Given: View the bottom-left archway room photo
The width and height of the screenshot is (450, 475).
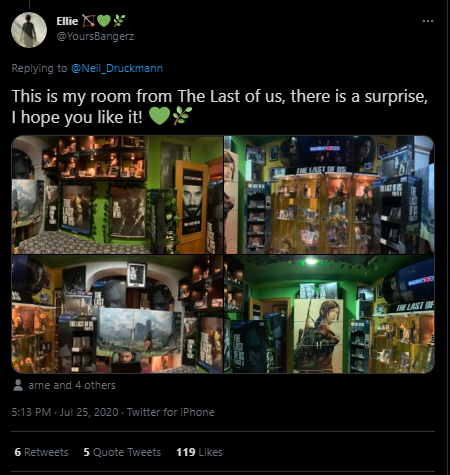Looking at the screenshot, I should click(x=117, y=314).
